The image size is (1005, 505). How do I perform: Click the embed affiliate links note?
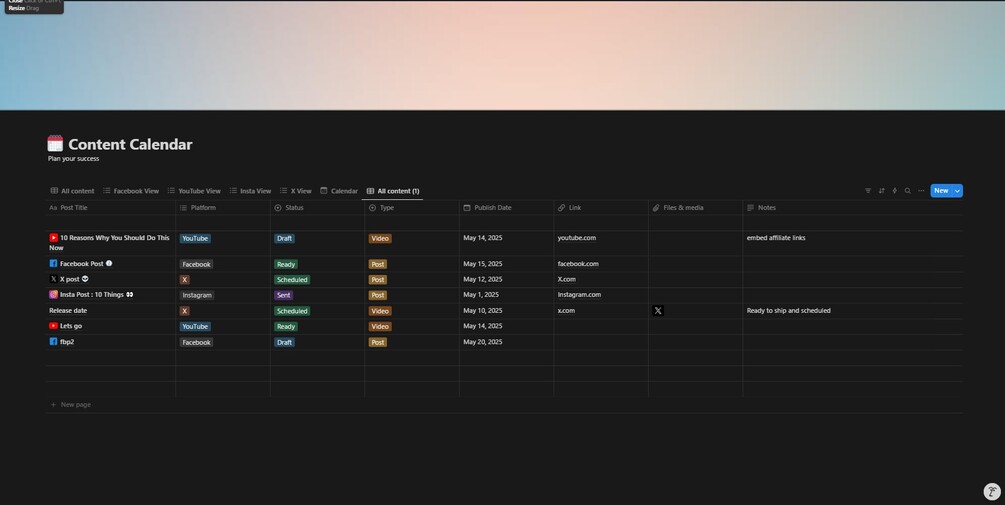coord(776,238)
